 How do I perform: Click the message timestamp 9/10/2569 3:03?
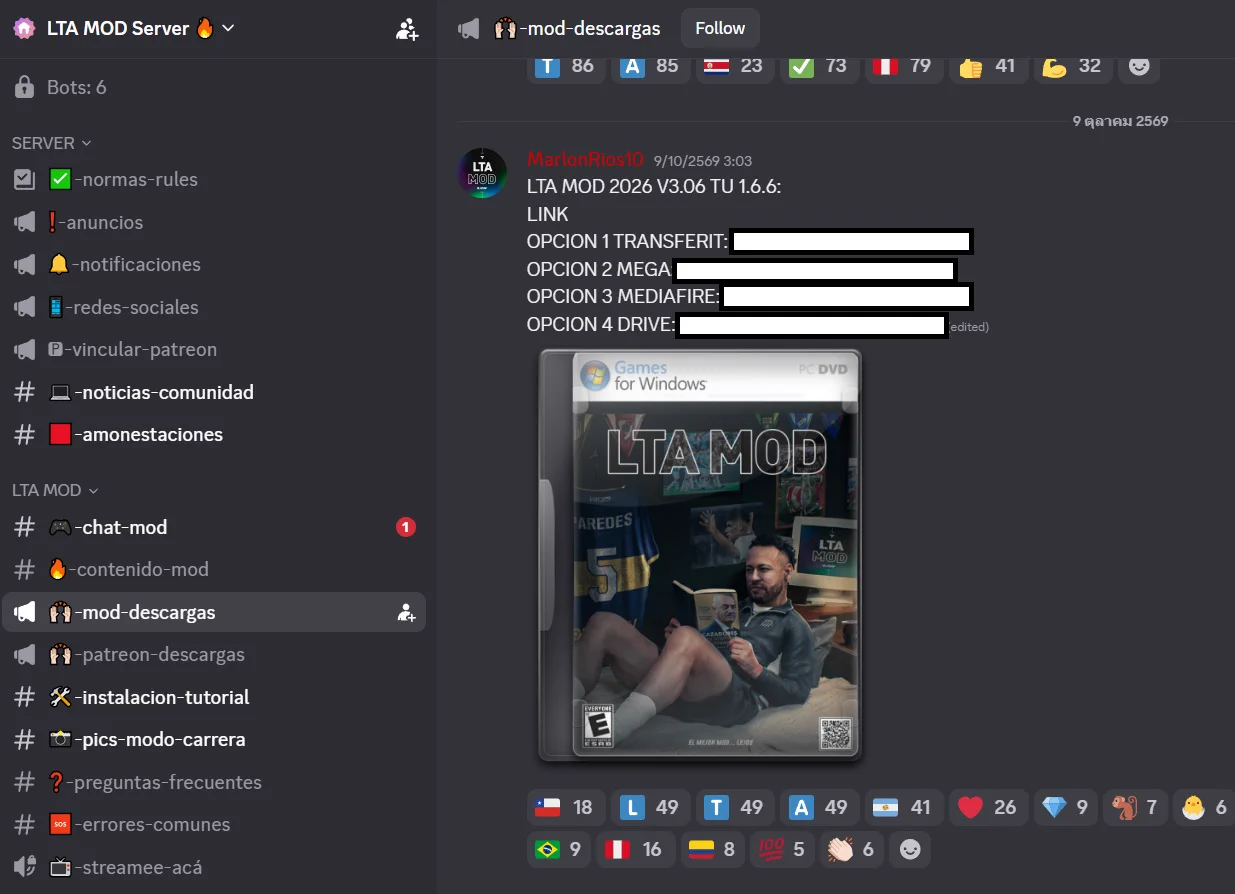click(702, 161)
